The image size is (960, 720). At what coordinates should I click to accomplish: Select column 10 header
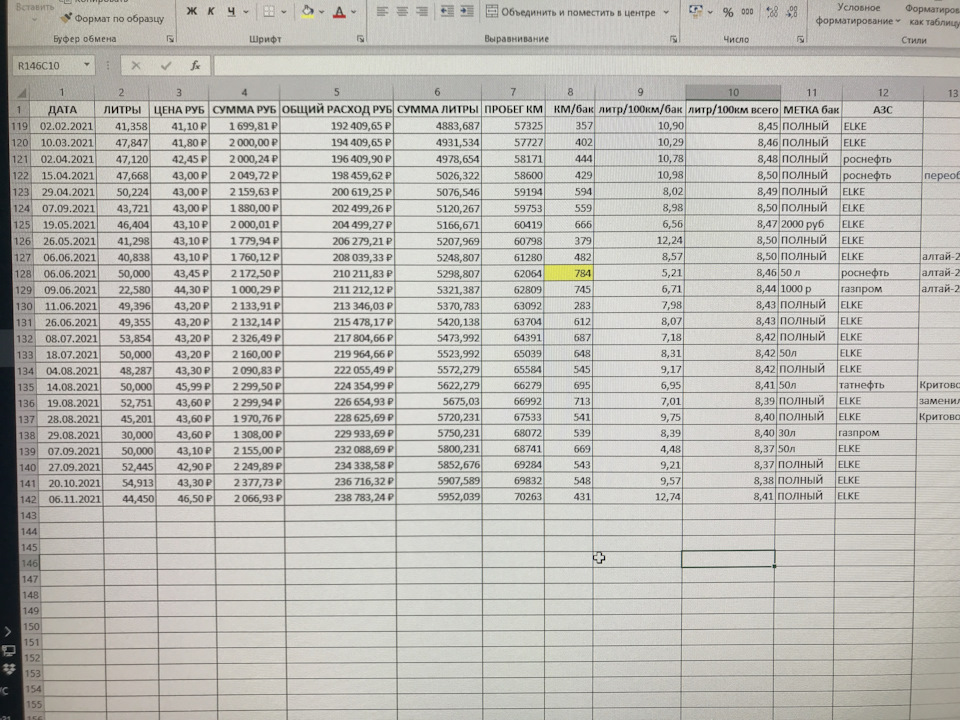coord(733,92)
